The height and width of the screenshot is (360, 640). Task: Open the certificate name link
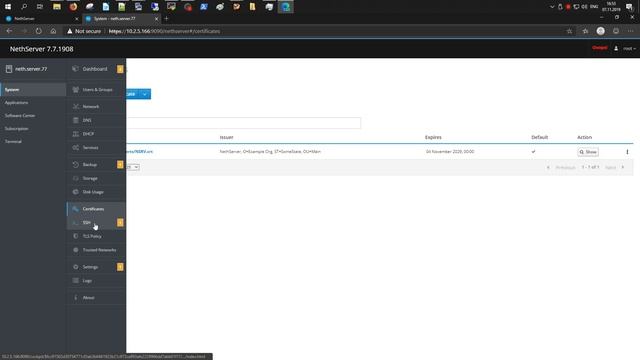139,152
